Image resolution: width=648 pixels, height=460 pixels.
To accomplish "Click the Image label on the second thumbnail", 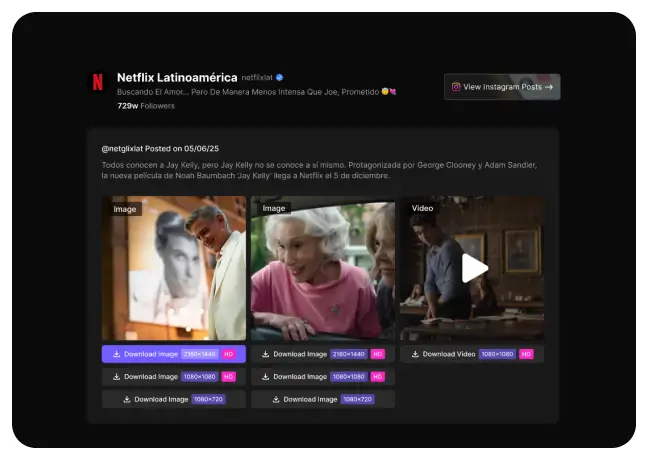I will 274,208.
